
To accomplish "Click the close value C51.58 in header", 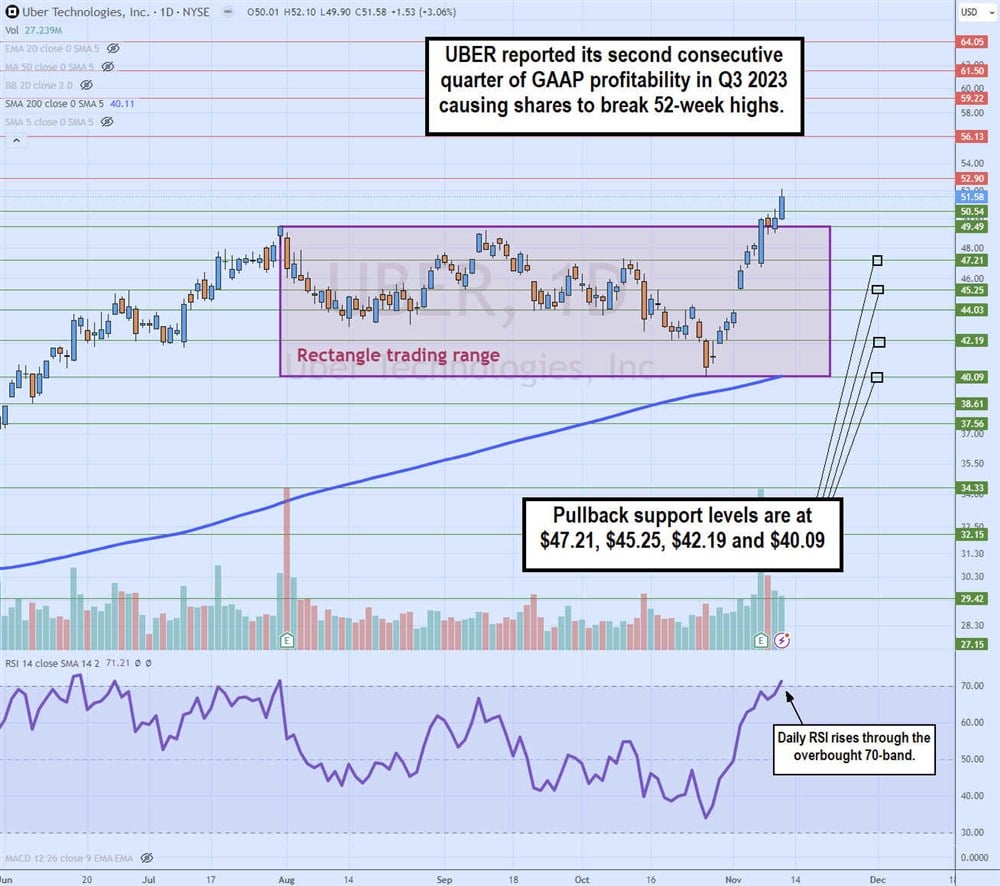I will 371,12.
